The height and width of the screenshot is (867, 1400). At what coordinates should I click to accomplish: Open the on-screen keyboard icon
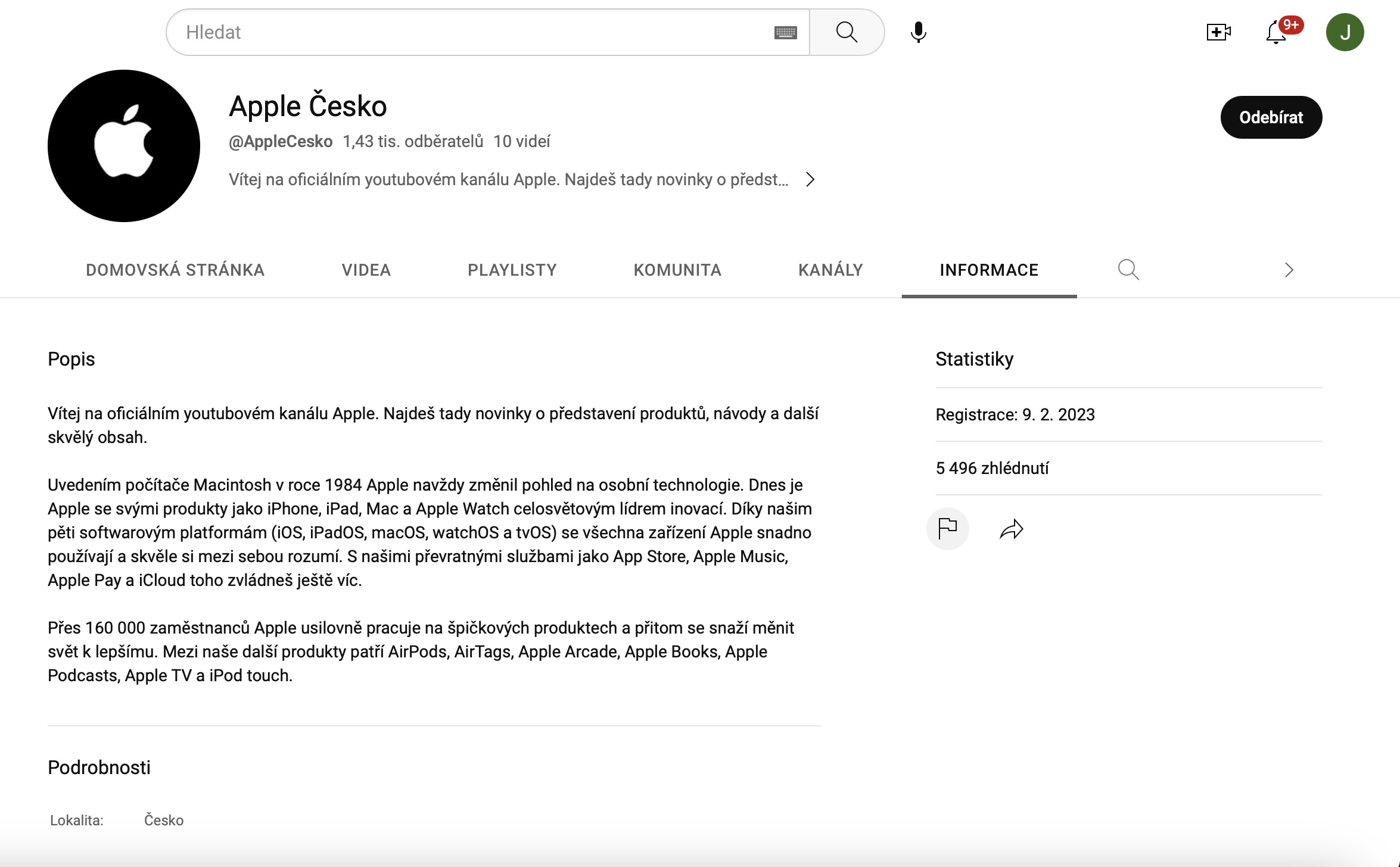tap(785, 33)
